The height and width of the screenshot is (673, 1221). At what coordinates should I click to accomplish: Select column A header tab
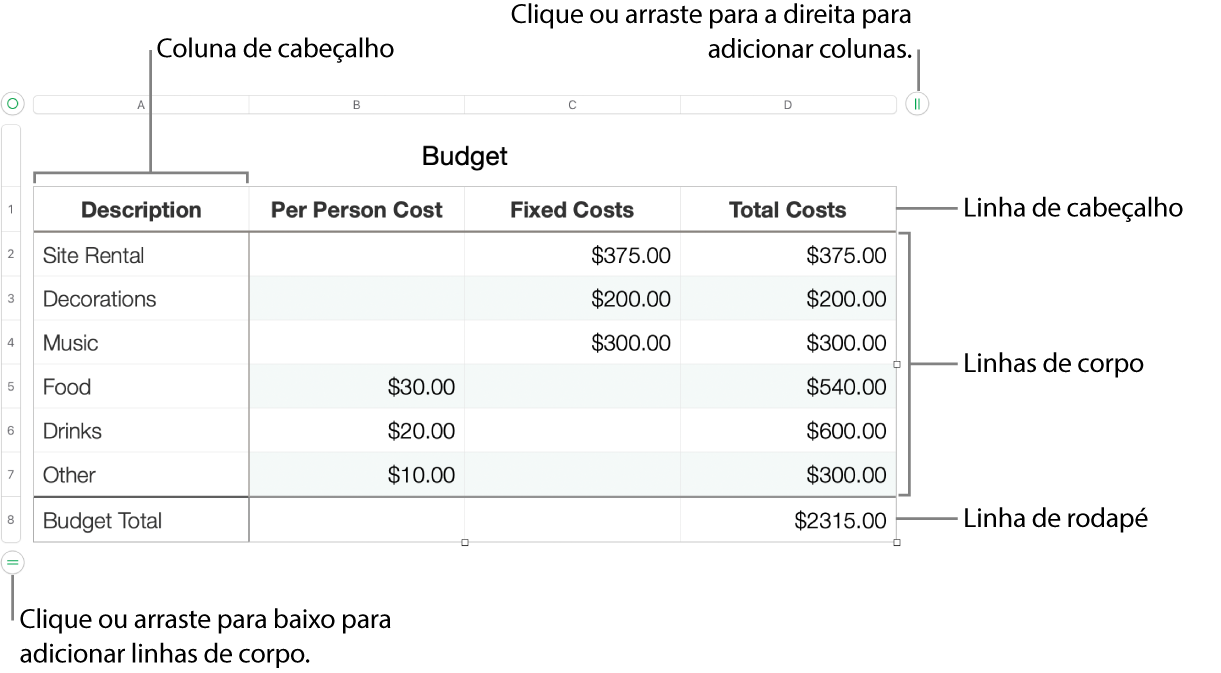[141, 105]
